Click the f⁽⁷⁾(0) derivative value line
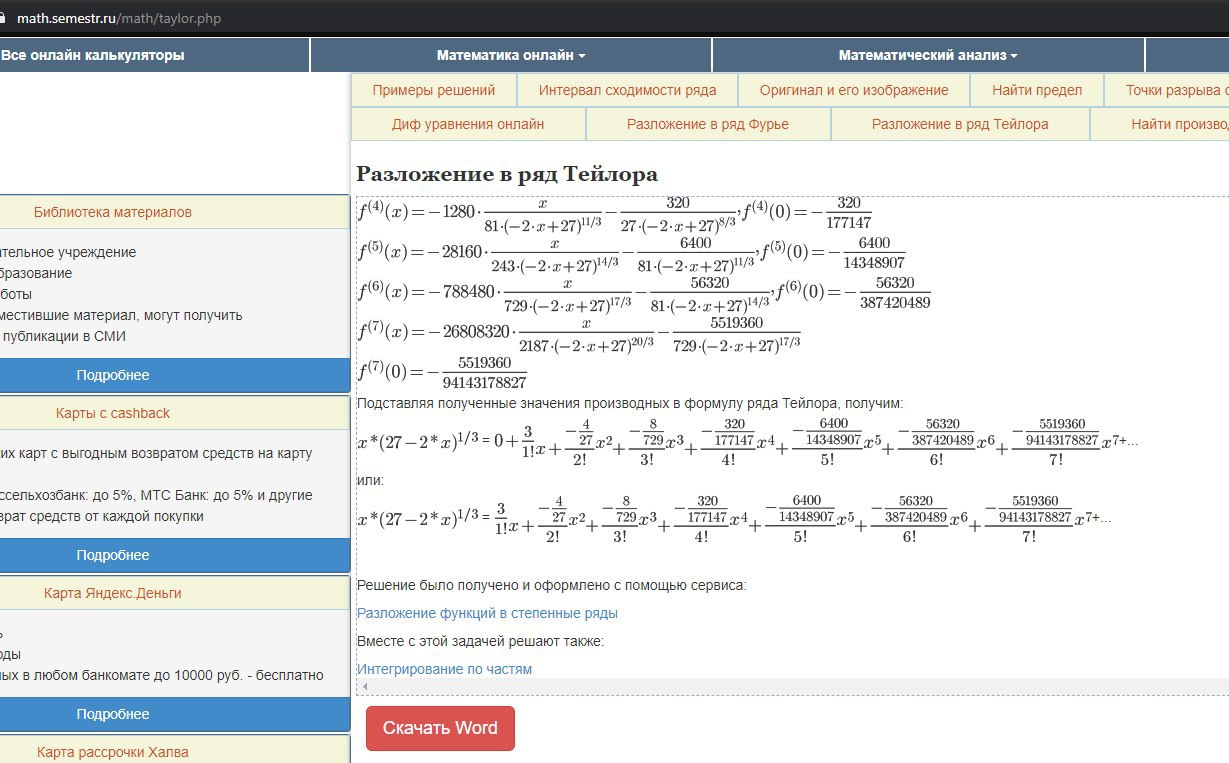 point(442,373)
